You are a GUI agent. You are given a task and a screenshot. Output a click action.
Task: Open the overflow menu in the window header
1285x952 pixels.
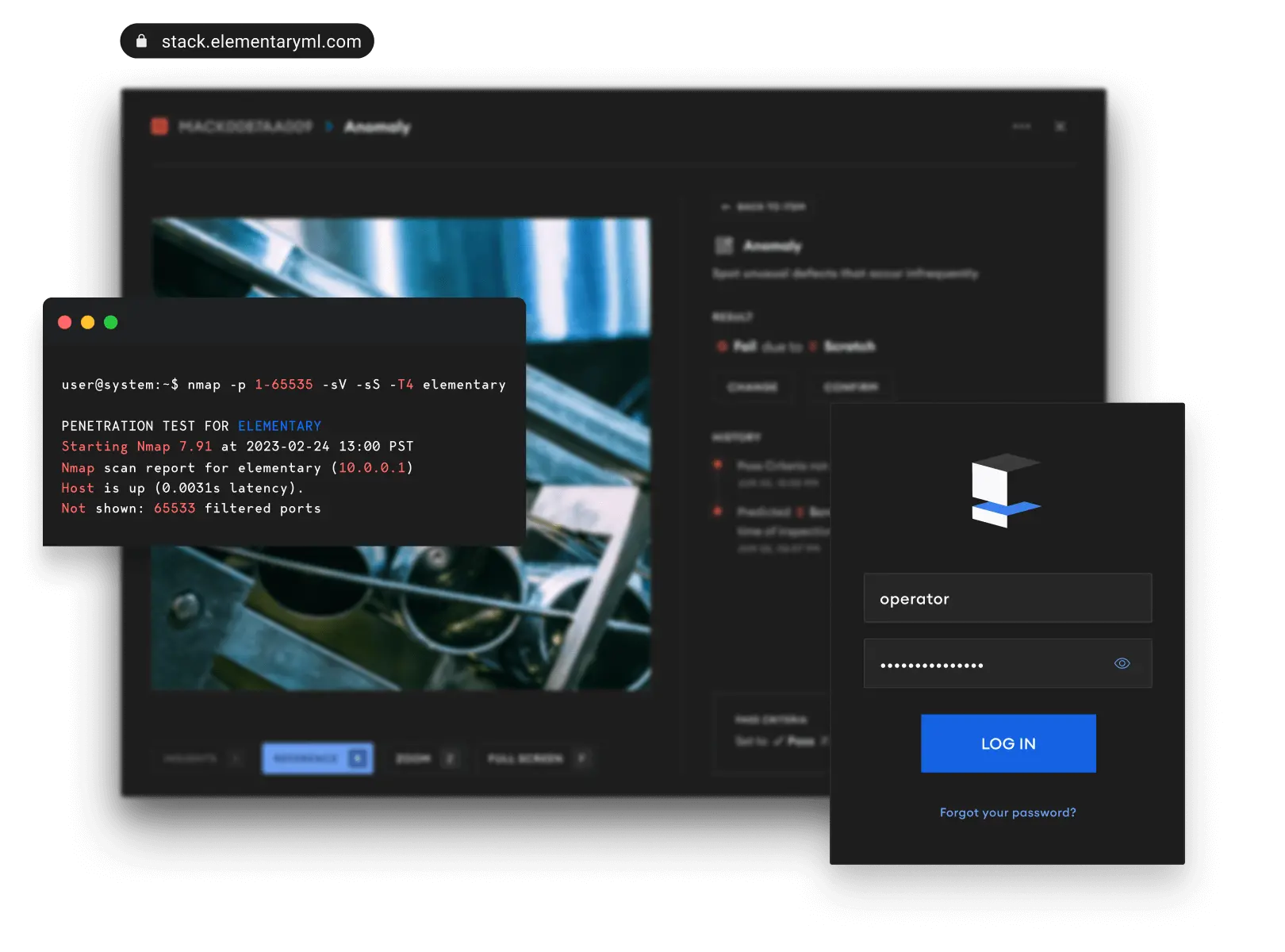pos(1022,126)
